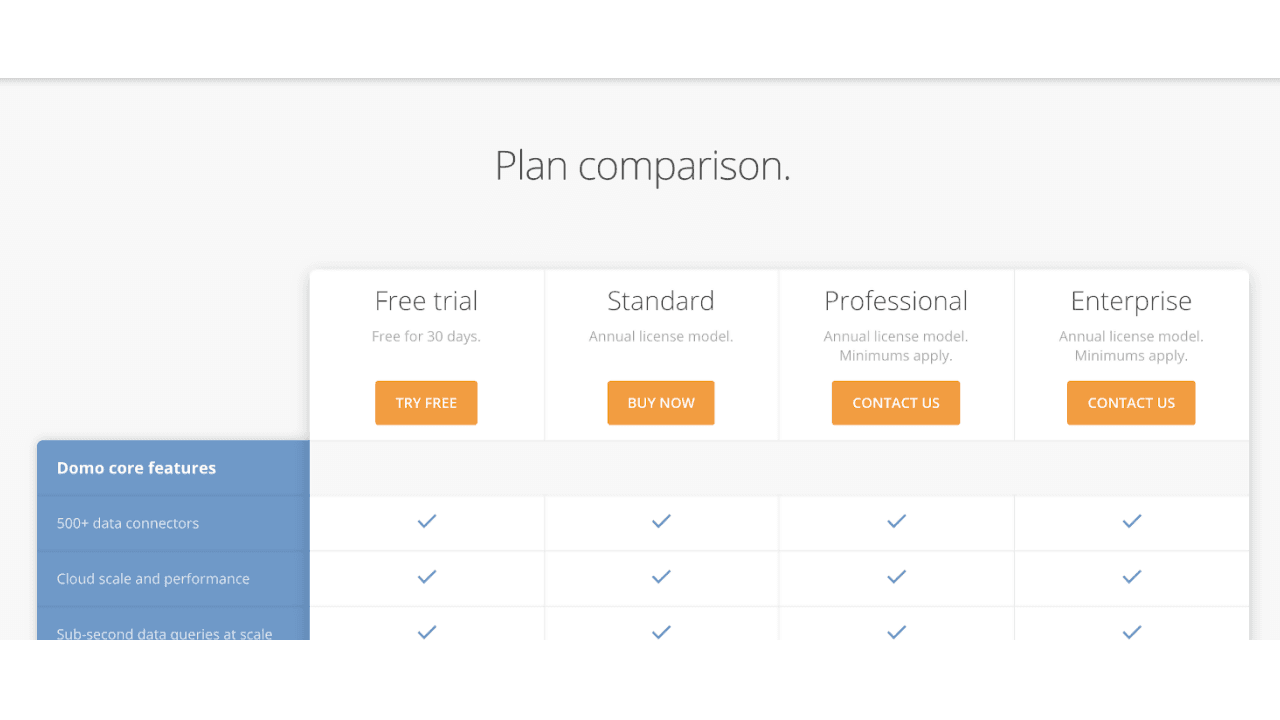This screenshot has width=1280, height=720.
Task: Select Sub-second data queries at scale label
Action: pyautogui.click(x=164, y=633)
